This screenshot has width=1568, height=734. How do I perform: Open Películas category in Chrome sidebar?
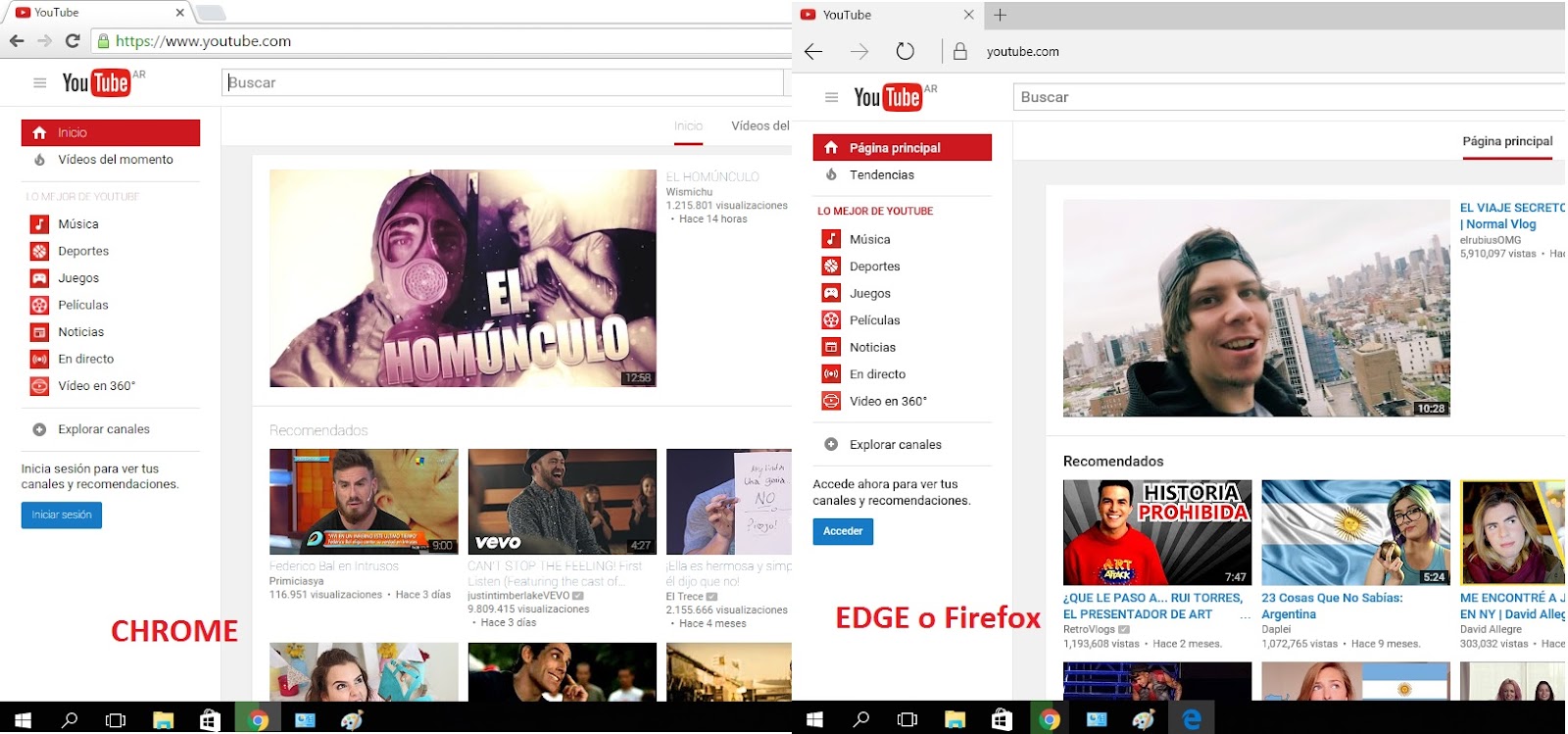click(83, 305)
